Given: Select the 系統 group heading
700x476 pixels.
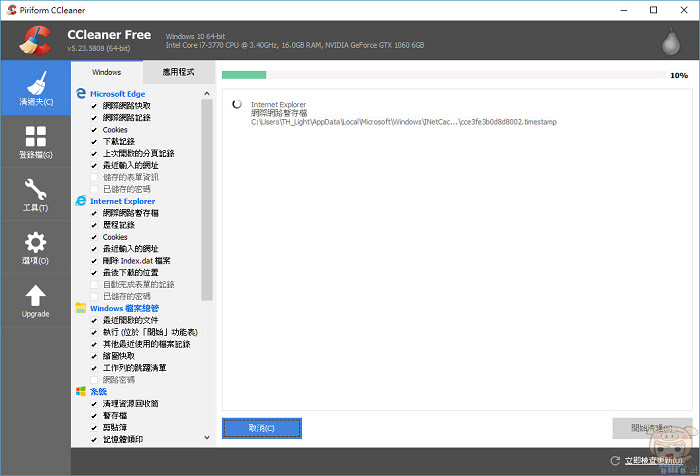Looking at the screenshot, I should click(98, 392).
